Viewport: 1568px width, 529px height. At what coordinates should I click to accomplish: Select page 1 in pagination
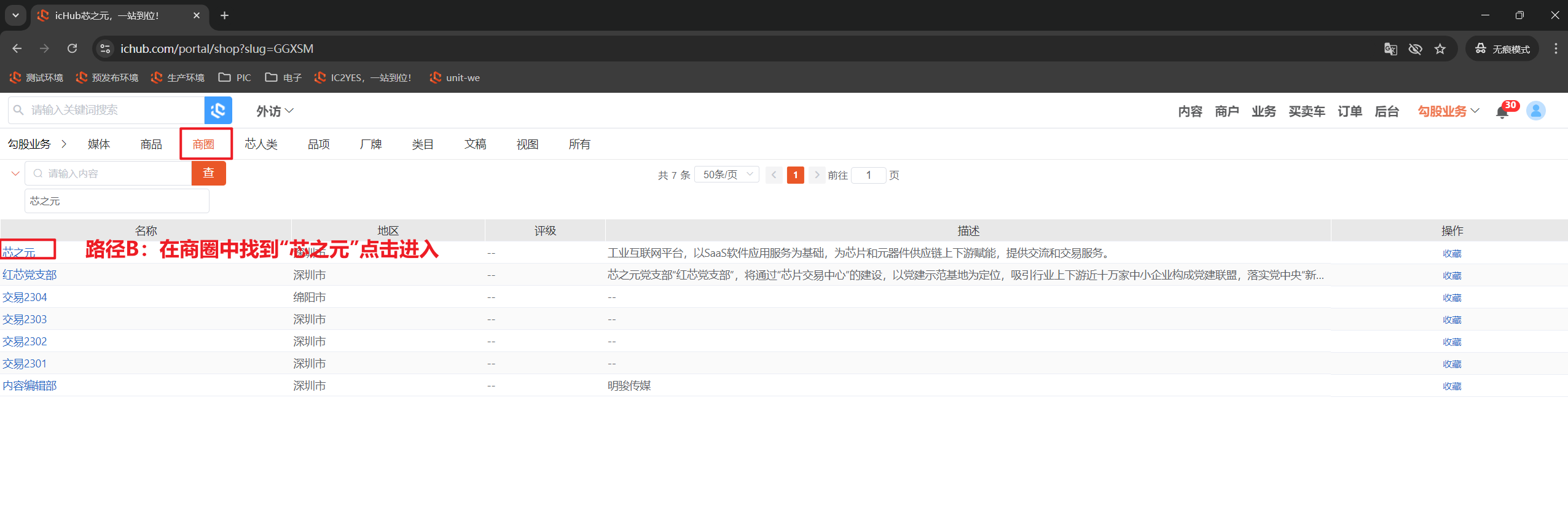[x=795, y=175]
